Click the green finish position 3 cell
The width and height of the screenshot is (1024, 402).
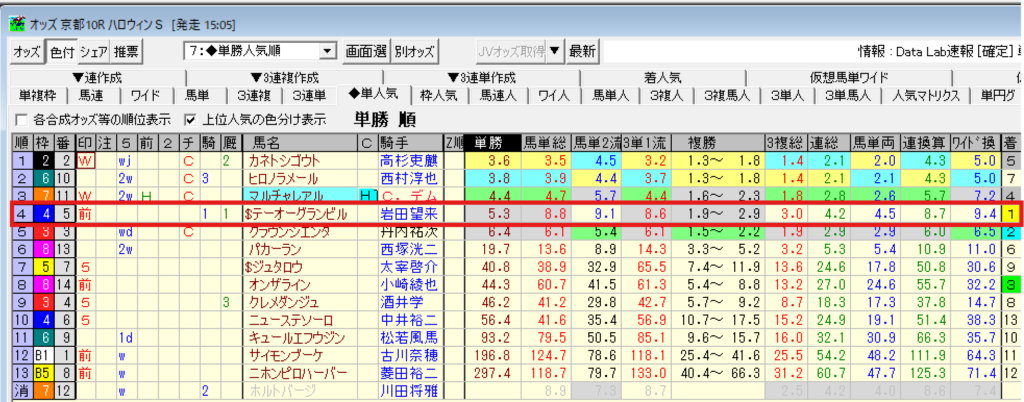click(x=1011, y=285)
